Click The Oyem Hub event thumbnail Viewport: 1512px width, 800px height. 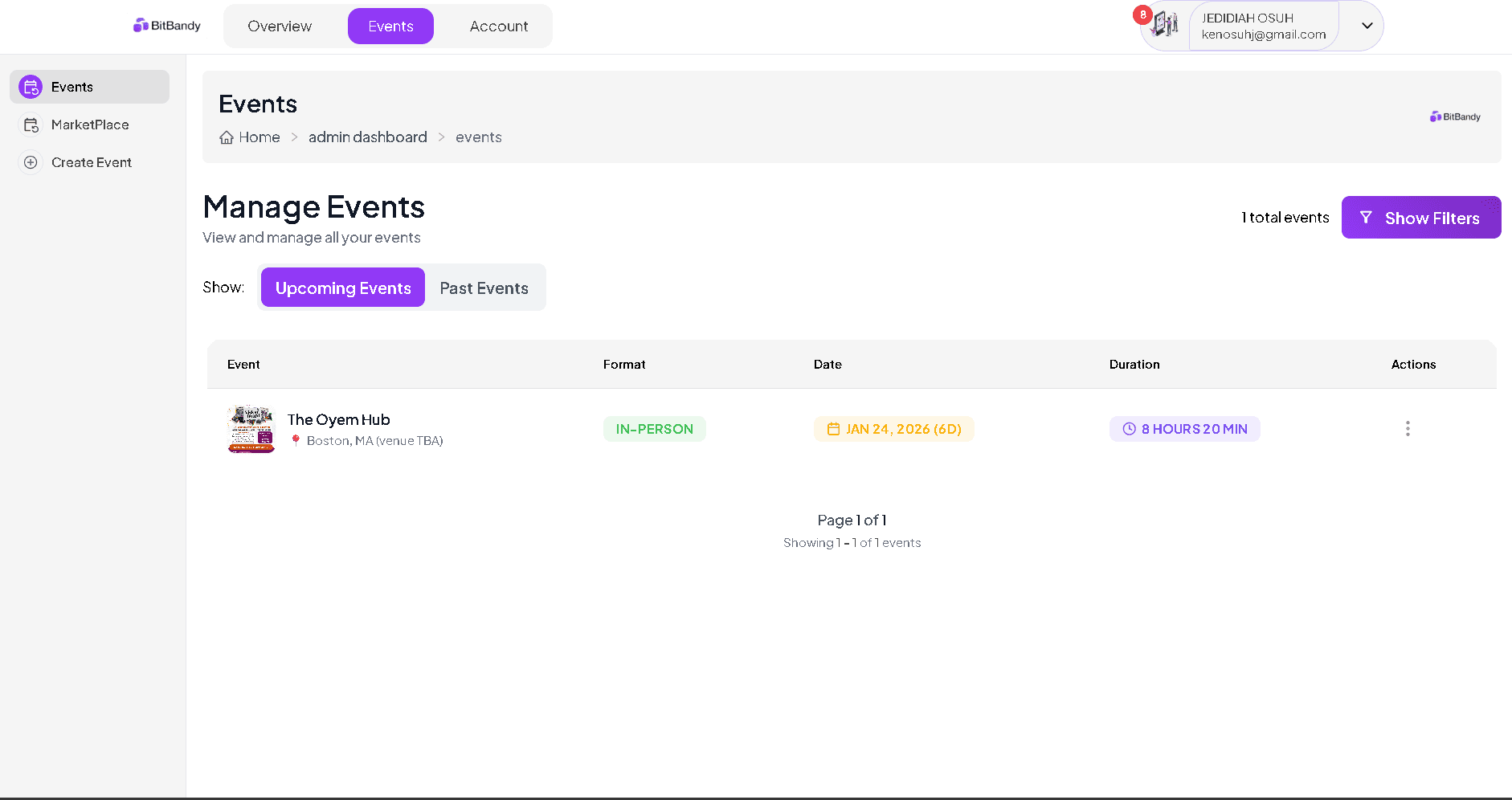251,429
